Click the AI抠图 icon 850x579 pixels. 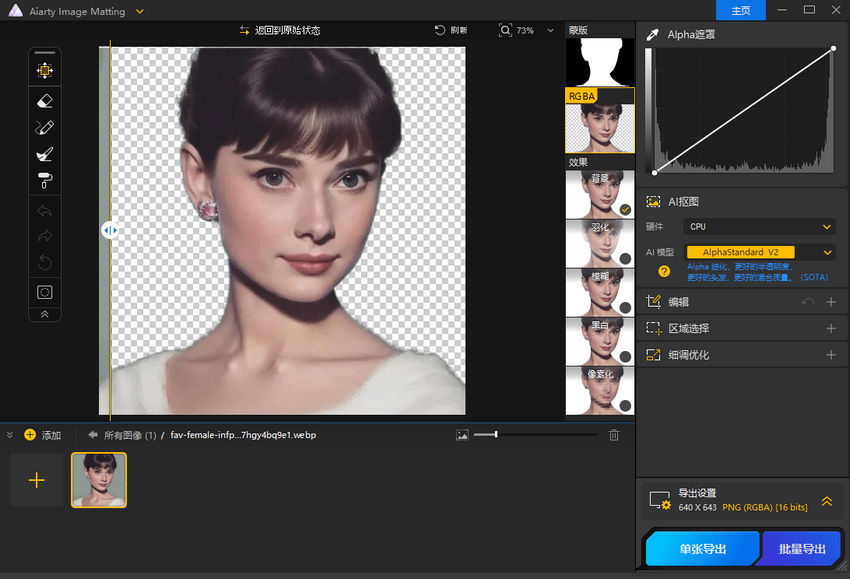(653, 202)
